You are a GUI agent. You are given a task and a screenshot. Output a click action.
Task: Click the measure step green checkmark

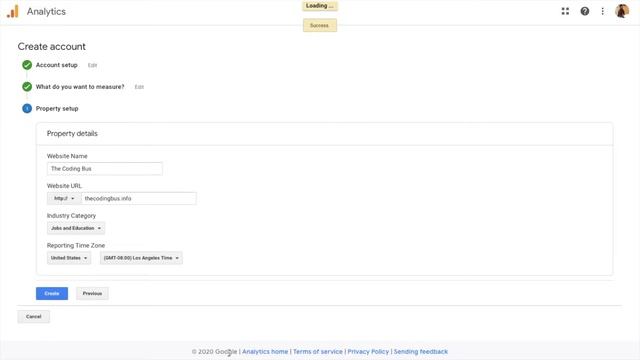pyautogui.click(x=27, y=87)
